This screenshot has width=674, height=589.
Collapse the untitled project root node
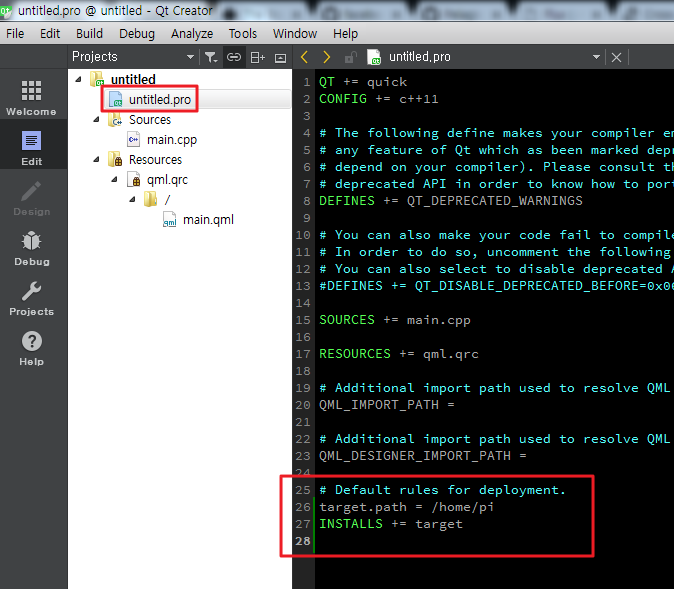coord(78,79)
